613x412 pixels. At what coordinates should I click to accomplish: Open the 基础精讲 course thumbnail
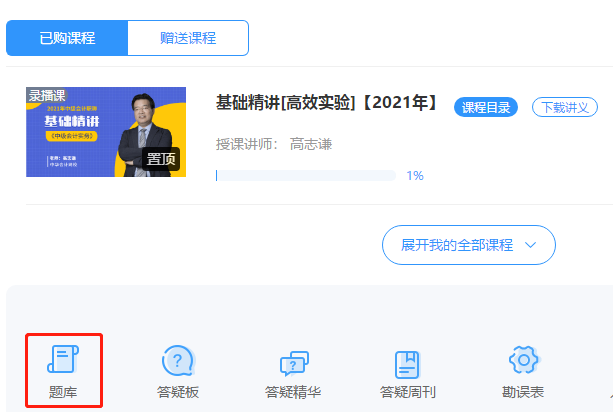pos(106,132)
